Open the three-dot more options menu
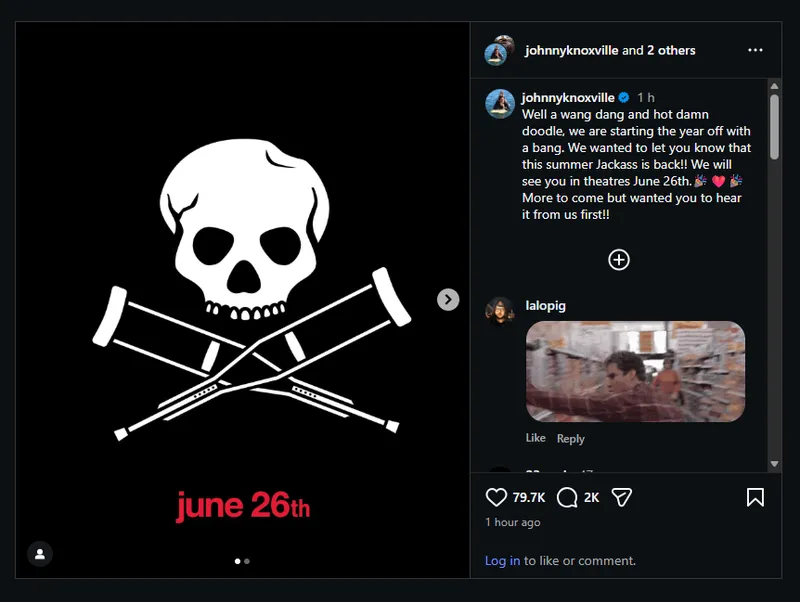800x602 pixels. click(755, 50)
